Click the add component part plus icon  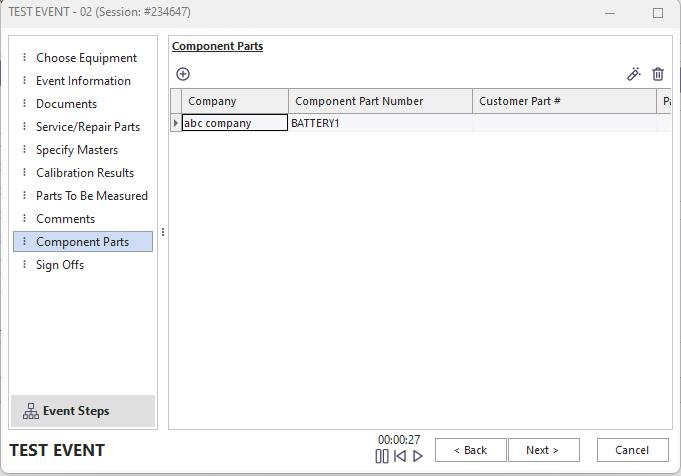183,74
